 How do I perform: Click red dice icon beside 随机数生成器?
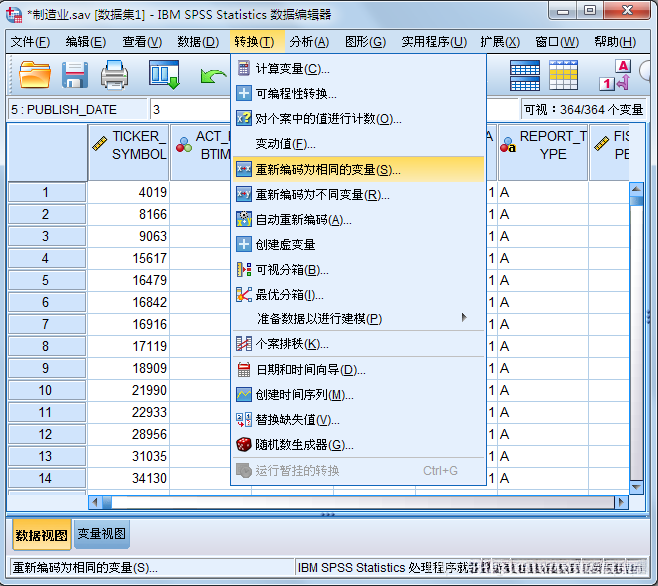click(x=244, y=445)
